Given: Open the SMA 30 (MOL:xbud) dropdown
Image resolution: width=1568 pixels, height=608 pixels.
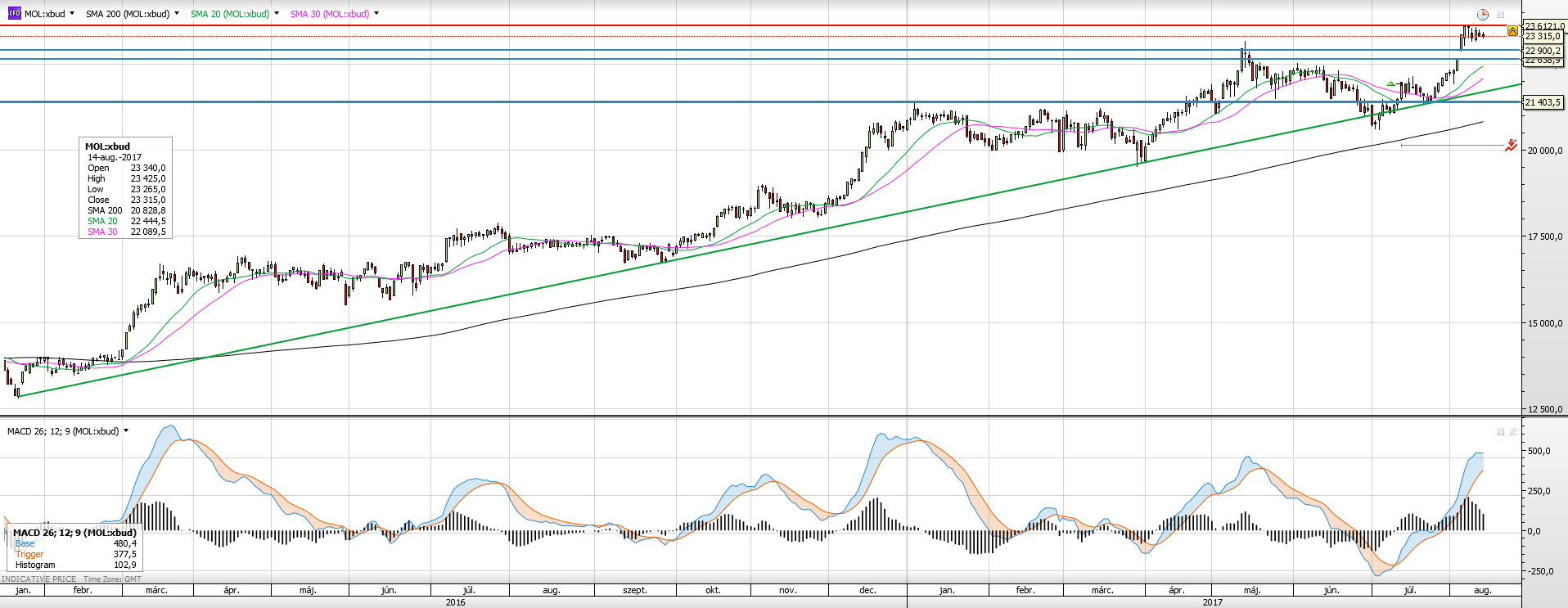Looking at the screenshot, I should pyautogui.click(x=376, y=13).
